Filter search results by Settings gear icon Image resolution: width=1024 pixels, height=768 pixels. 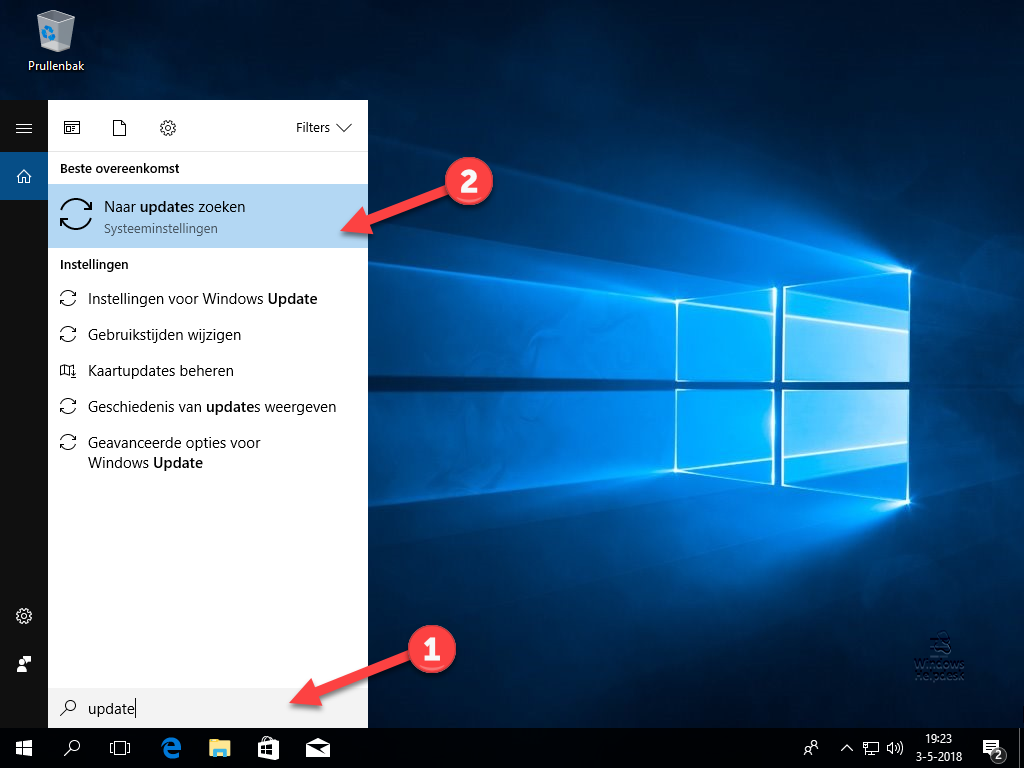tap(168, 127)
